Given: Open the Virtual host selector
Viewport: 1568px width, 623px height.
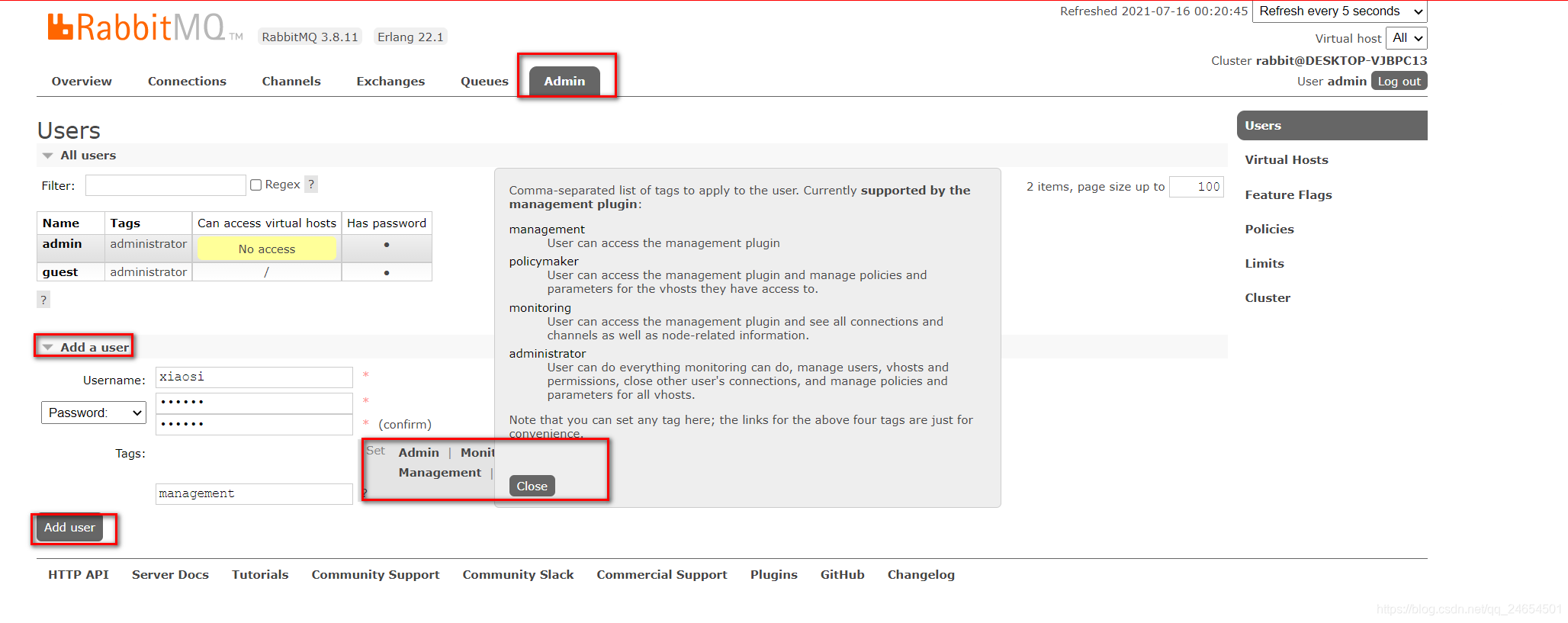Looking at the screenshot, I should (x=1406, y=38).
